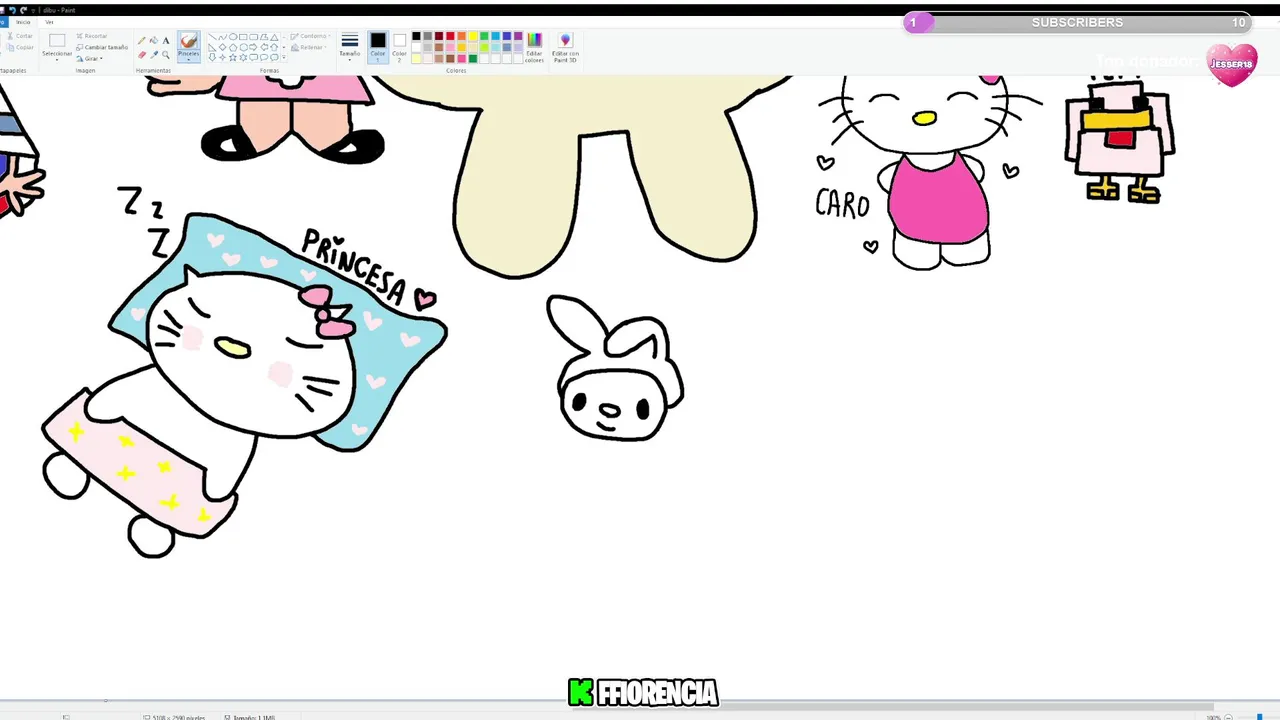Click the Undo arrow in title bar
The width and height of the screenshot is (1280, 720).
coord(12,10)
